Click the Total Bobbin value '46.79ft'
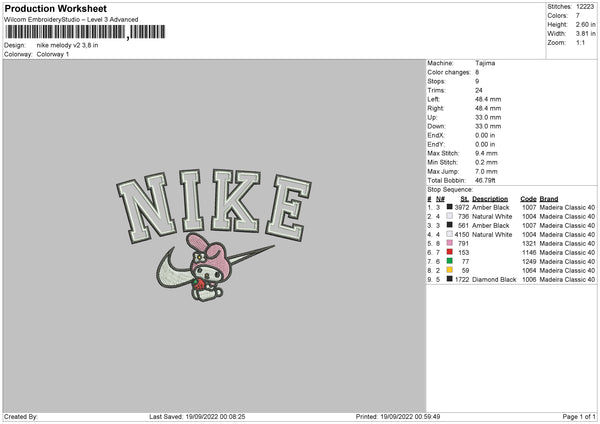 click(485, 181)
